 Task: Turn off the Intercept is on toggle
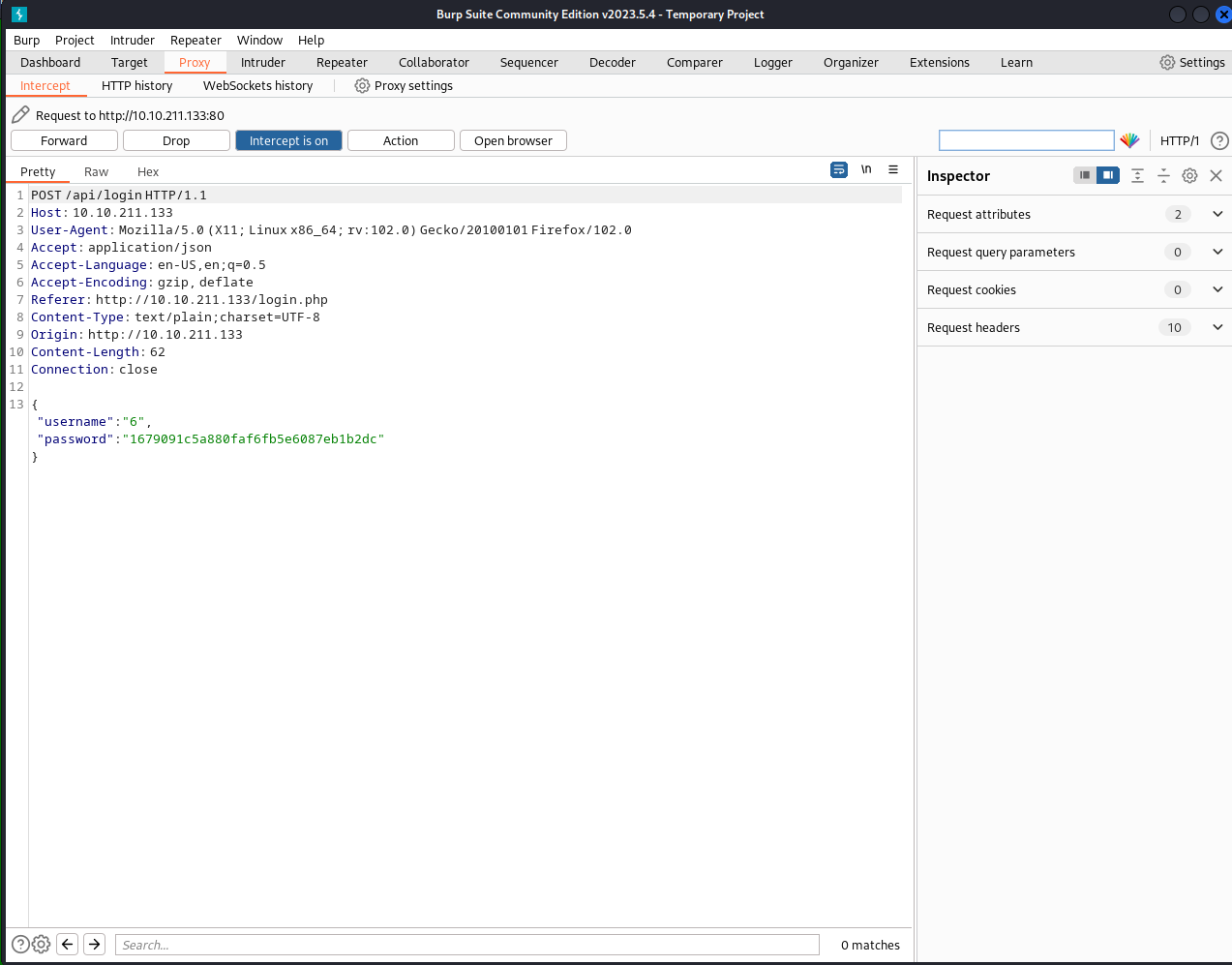pyautogui.click(x=288, y=140)
